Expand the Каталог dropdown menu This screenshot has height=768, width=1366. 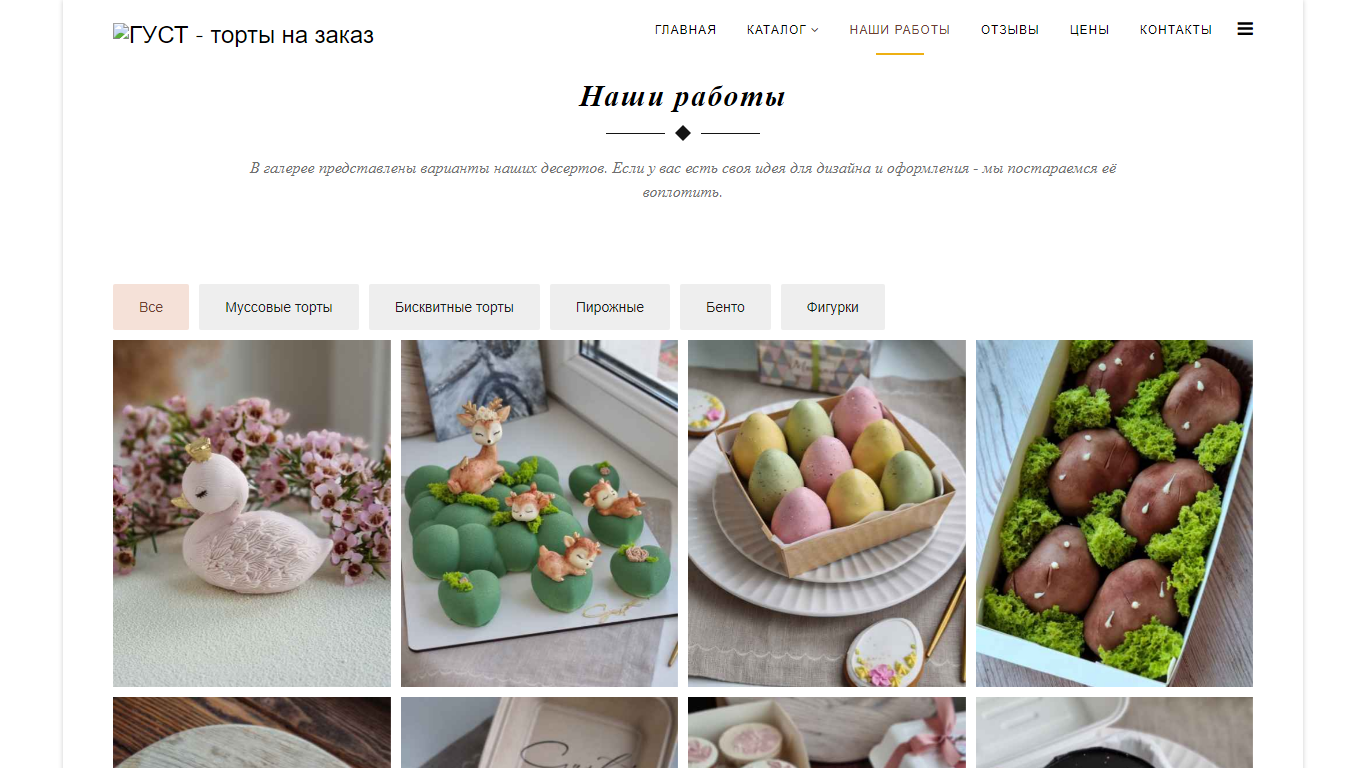783,30
